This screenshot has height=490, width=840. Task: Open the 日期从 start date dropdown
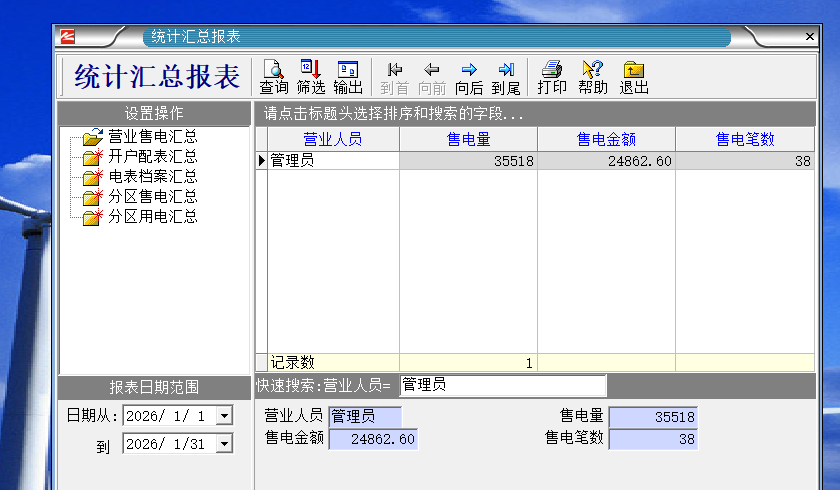(x=223, y=416)
